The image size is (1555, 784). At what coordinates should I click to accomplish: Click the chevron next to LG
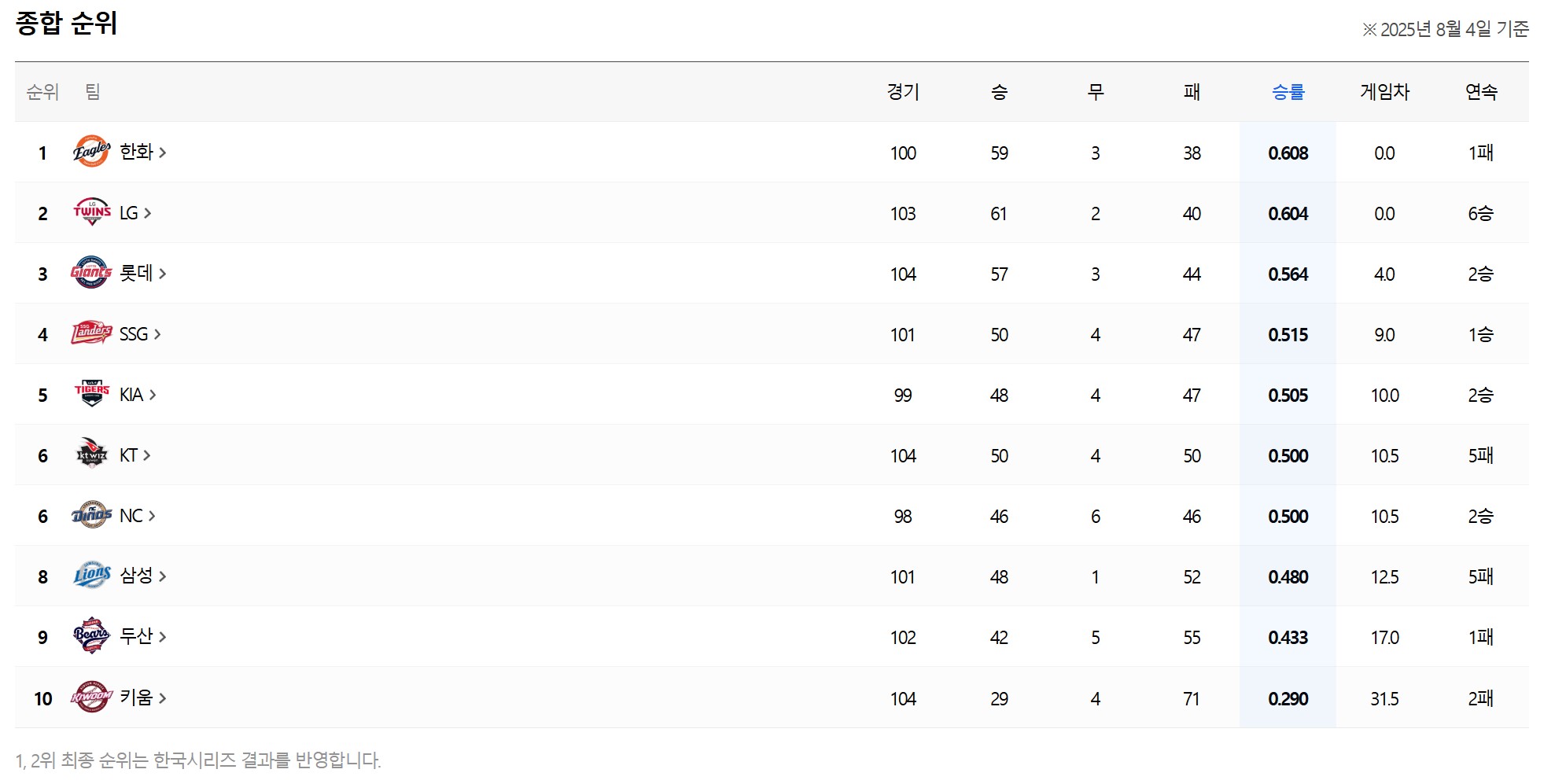148,213
